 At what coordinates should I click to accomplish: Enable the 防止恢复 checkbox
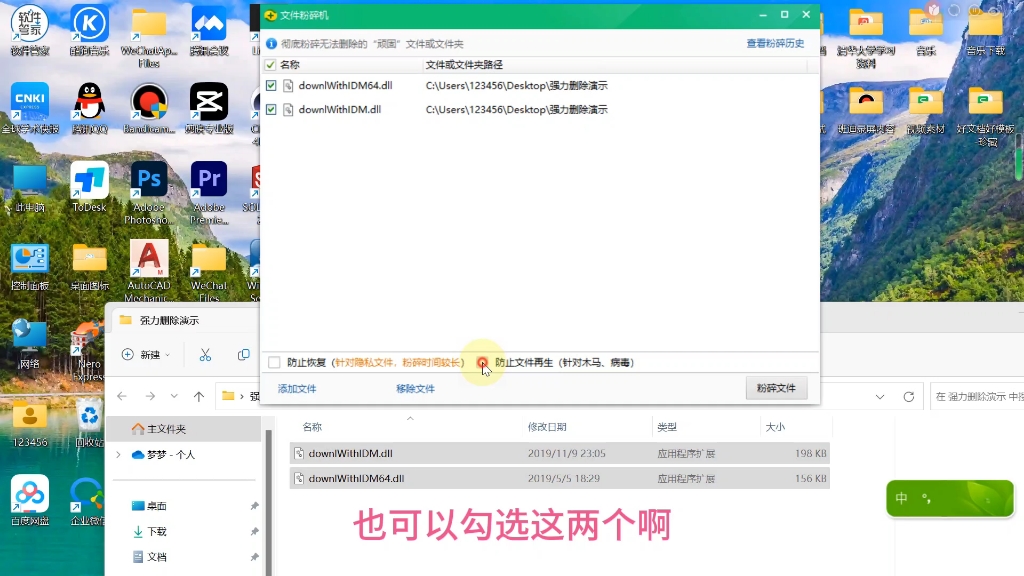click(x=272, y=362)
